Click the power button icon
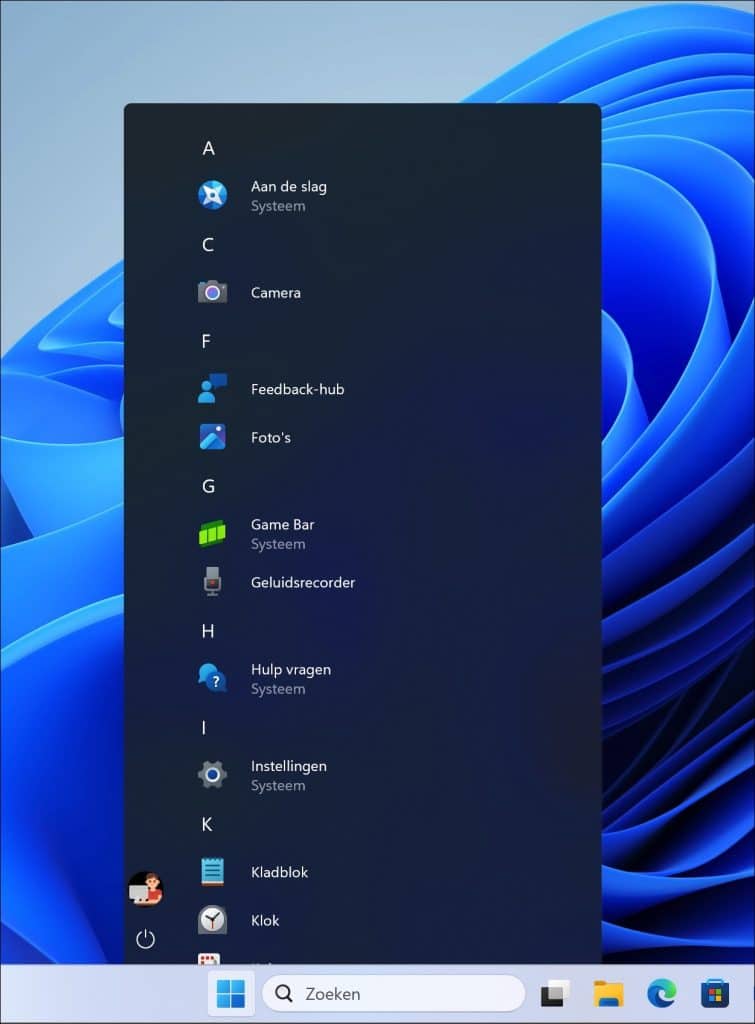Screen dimensions: 755x1024 pos(146,939)
